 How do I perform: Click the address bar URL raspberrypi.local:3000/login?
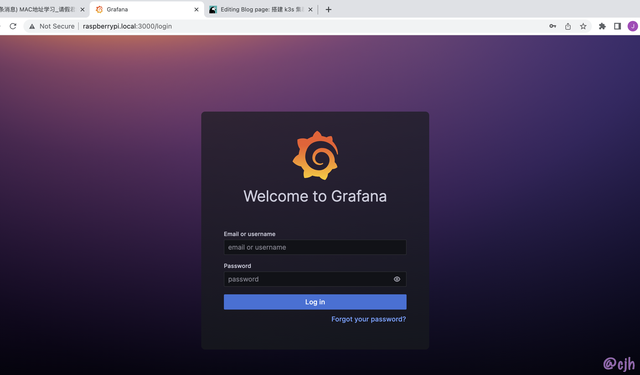[127, 26]
